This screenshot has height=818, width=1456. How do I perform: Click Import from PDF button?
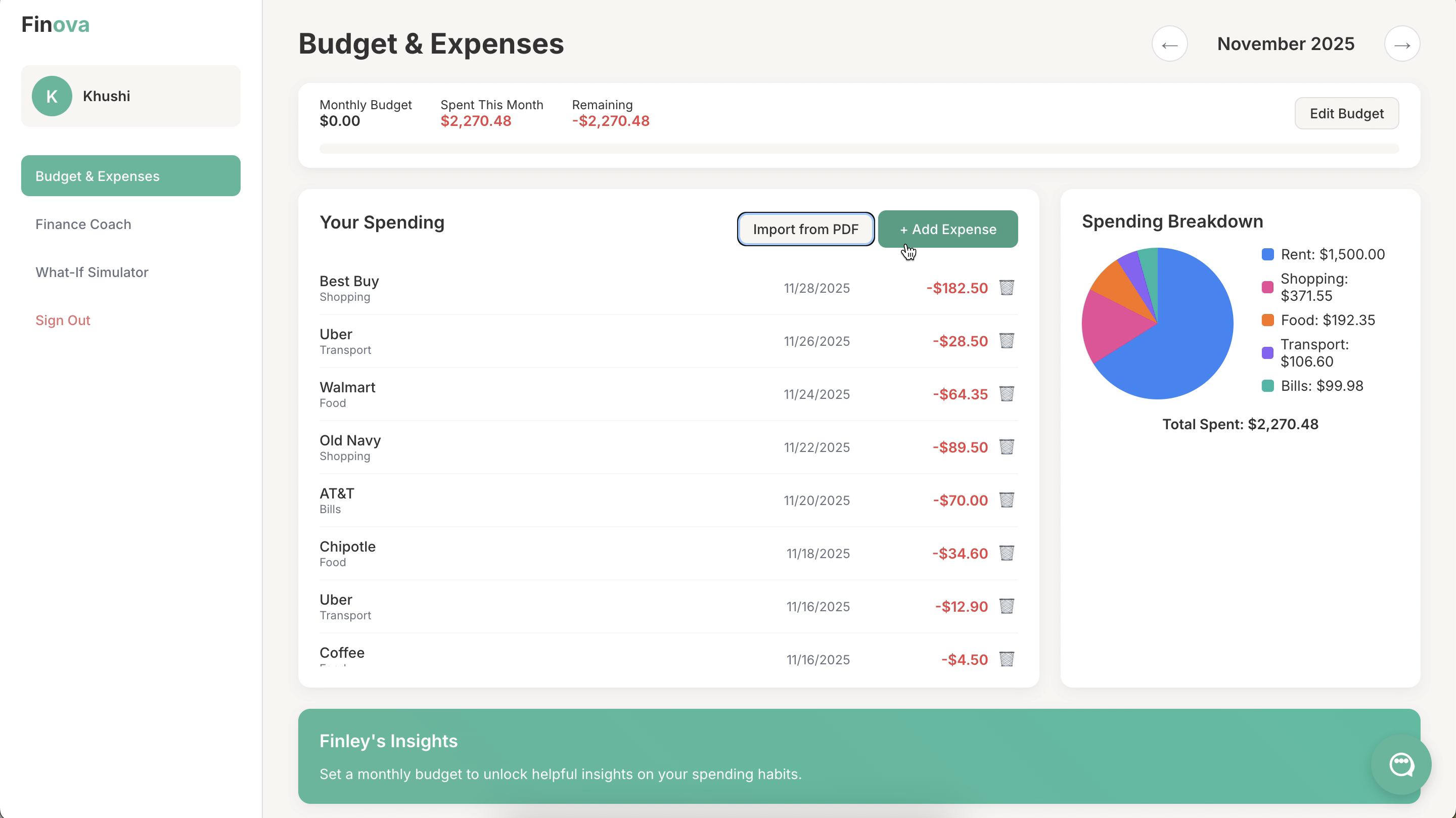point(805,230)
